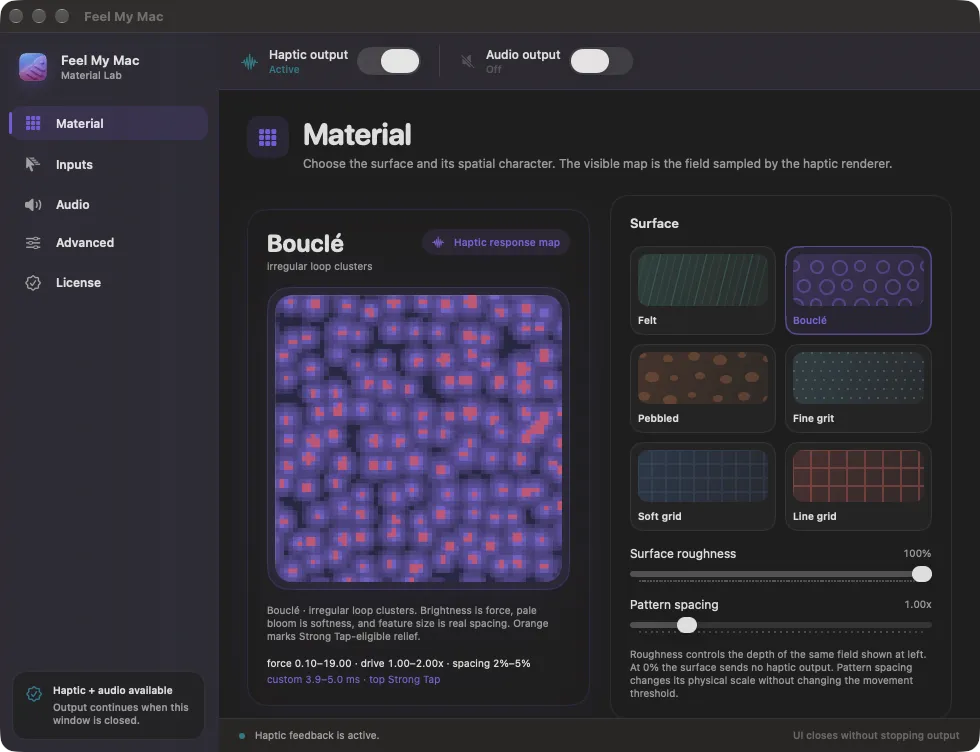Click the Feel My Mac app logo icon
The image size is (980, 752).
point(33,67)
